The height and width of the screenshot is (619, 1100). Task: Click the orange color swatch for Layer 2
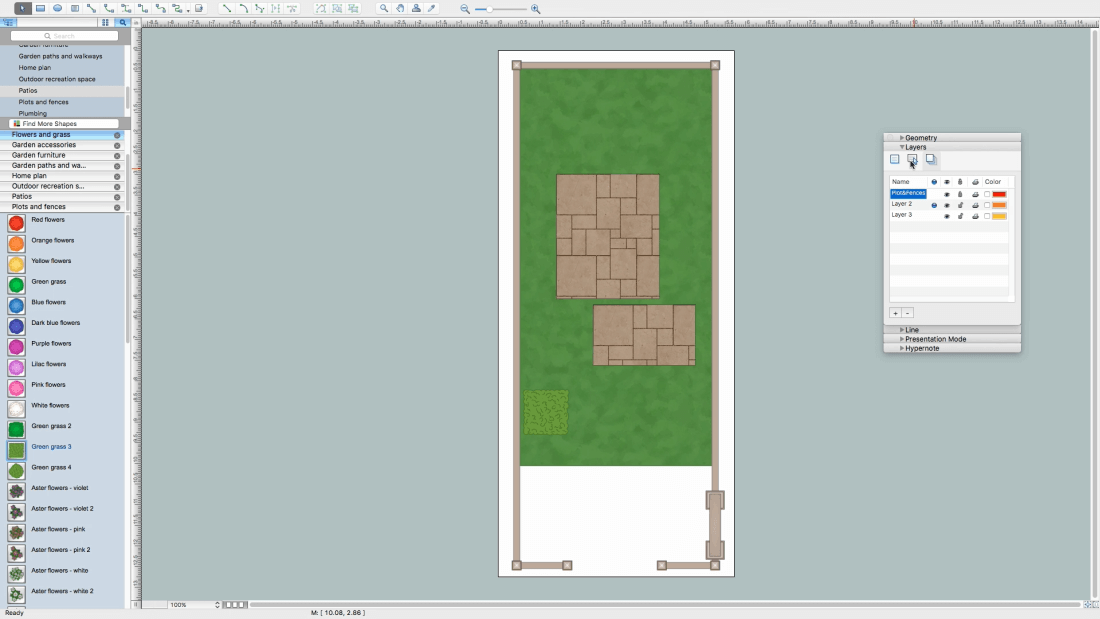tap(999, 205)
